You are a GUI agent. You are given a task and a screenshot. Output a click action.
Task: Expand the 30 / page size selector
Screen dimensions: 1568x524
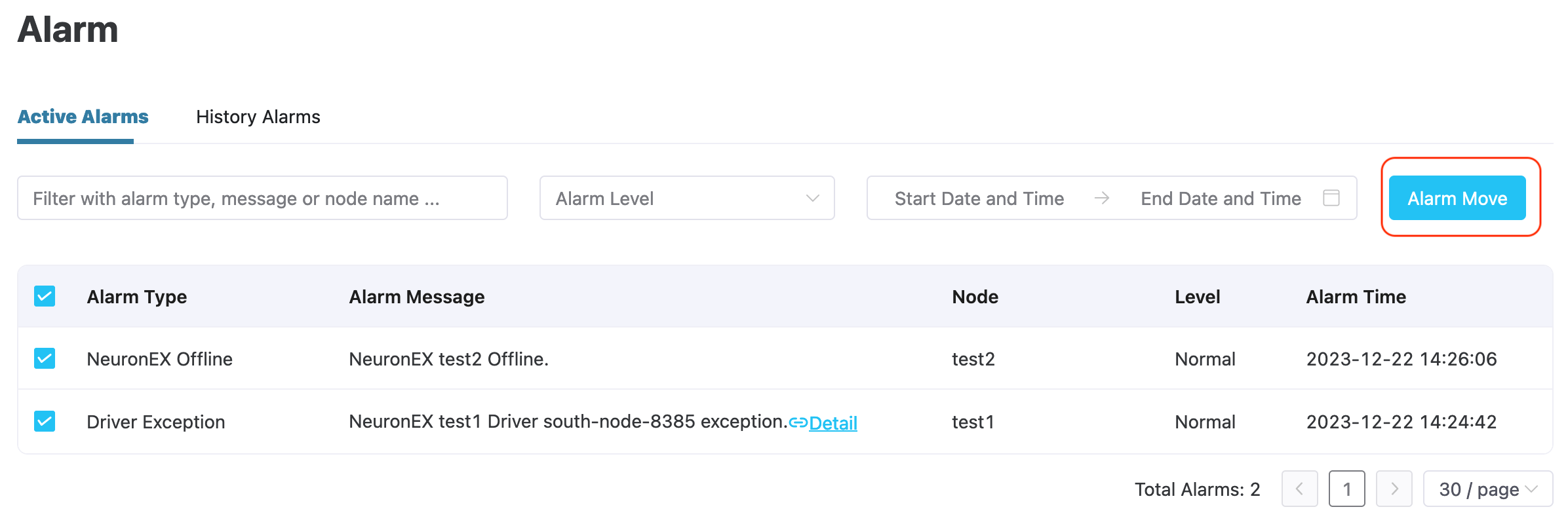tap(1487, 489)
